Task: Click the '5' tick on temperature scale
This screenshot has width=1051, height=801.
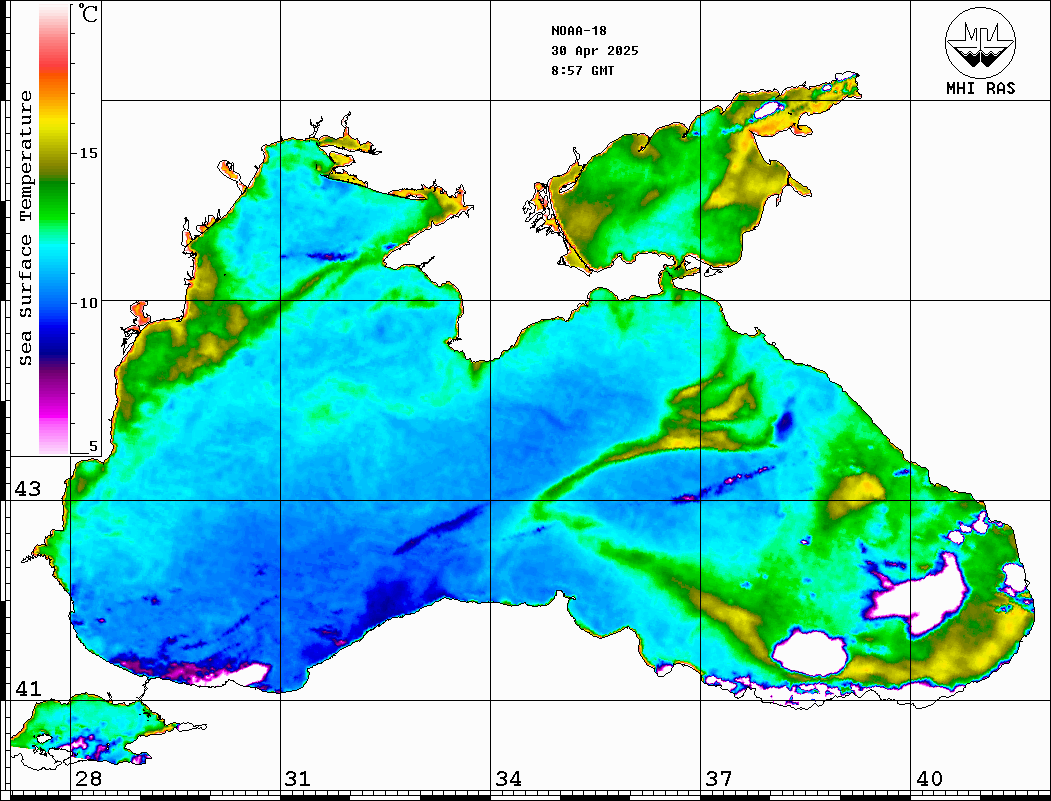Action: click(x=93, y=446)
